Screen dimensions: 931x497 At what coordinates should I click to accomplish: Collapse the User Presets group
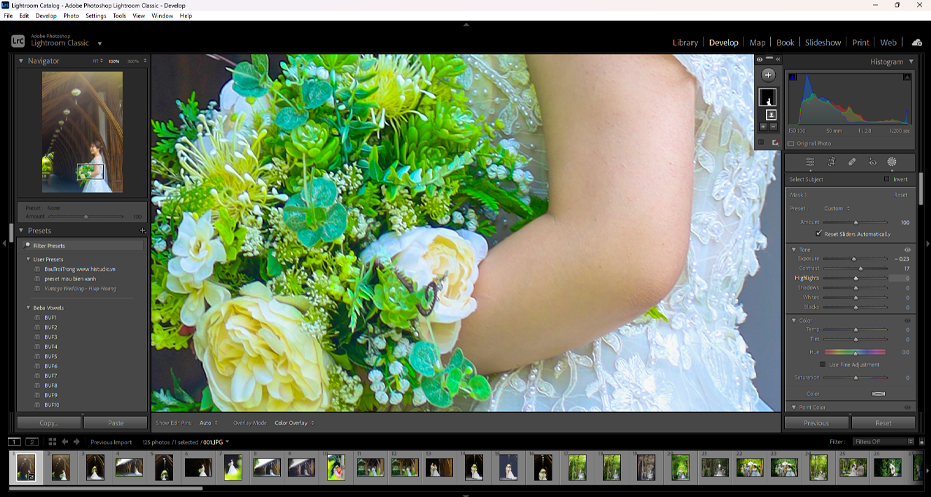tap(28, 259)
